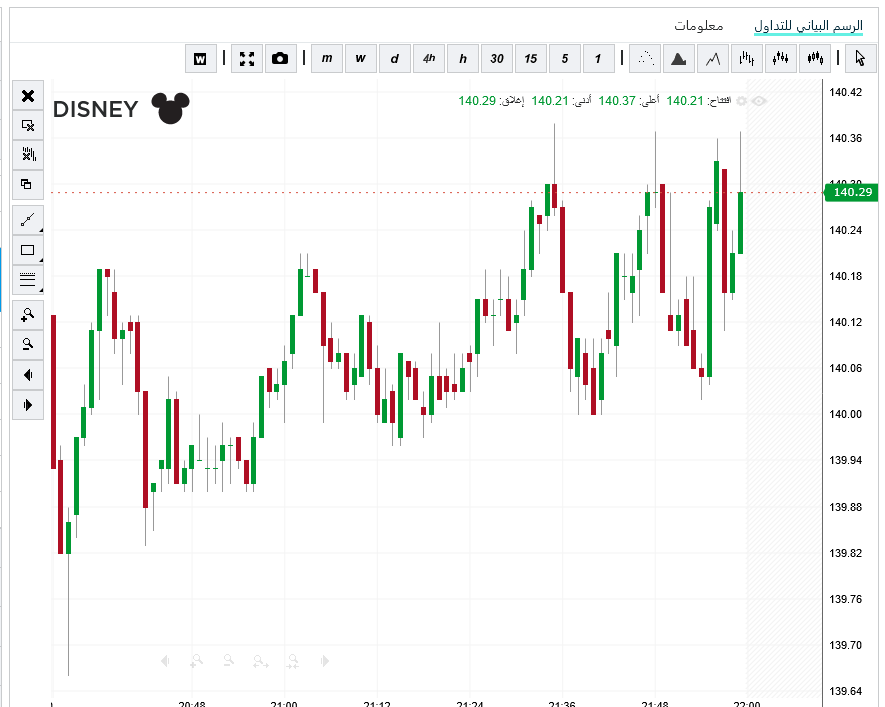Open the gear settings near OHLC values
Image resolution: width=885 pixels, height=707 pixels.
click(x=742, y=101)
